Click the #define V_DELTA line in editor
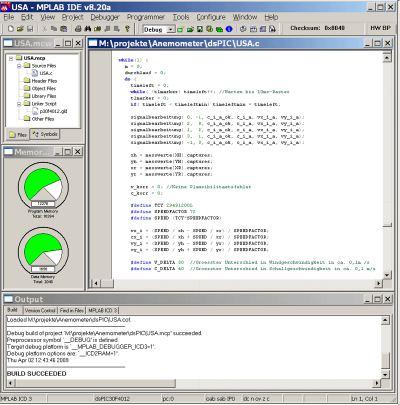Screen dimensions: 400x405 click(x=250, y=262)
